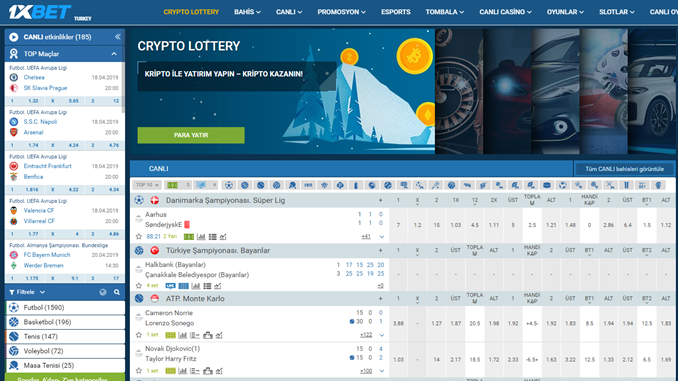Open live stream for Halkbank match
This screenshot has width=678, height=381.
(170, 286)
